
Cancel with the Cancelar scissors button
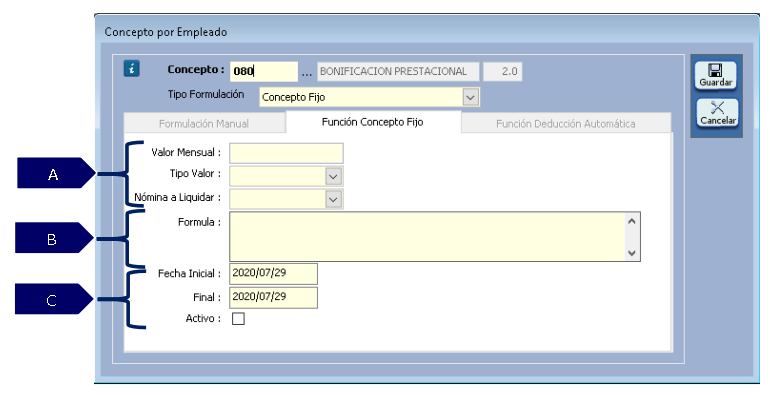point(717,113)
